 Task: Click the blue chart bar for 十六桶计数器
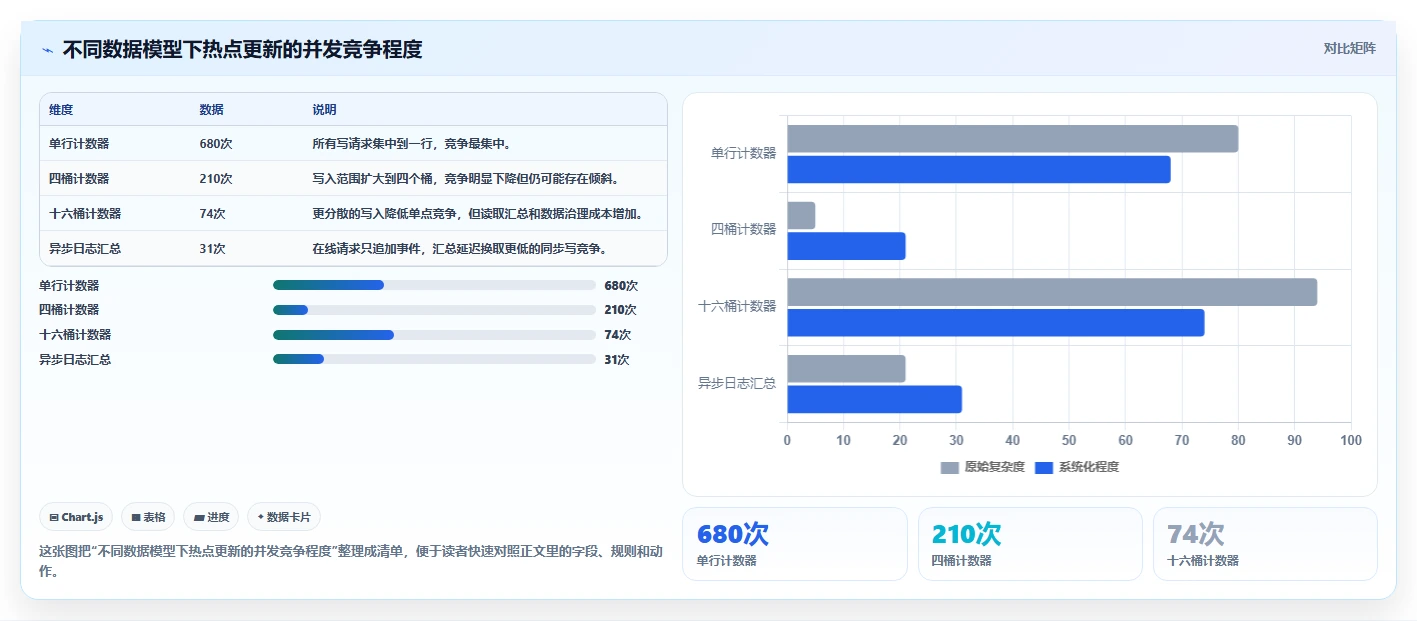996,323
